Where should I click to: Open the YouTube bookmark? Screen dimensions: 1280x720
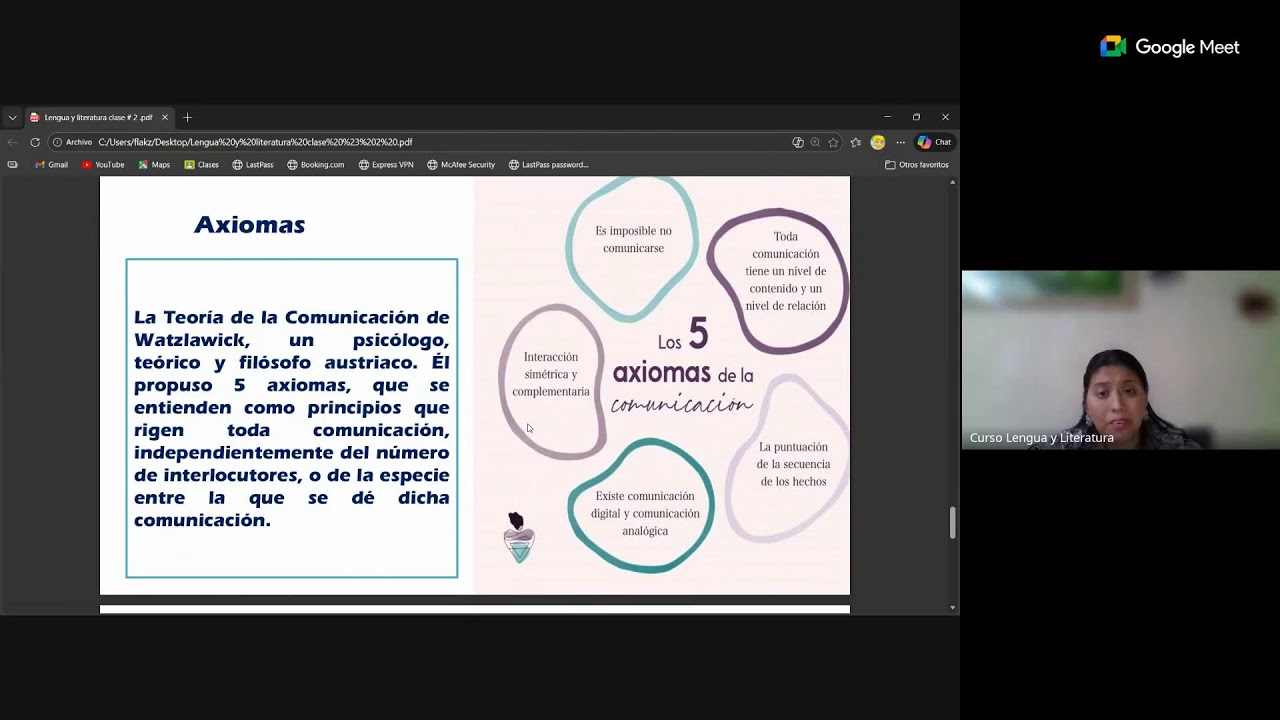[x=103, y=165]
